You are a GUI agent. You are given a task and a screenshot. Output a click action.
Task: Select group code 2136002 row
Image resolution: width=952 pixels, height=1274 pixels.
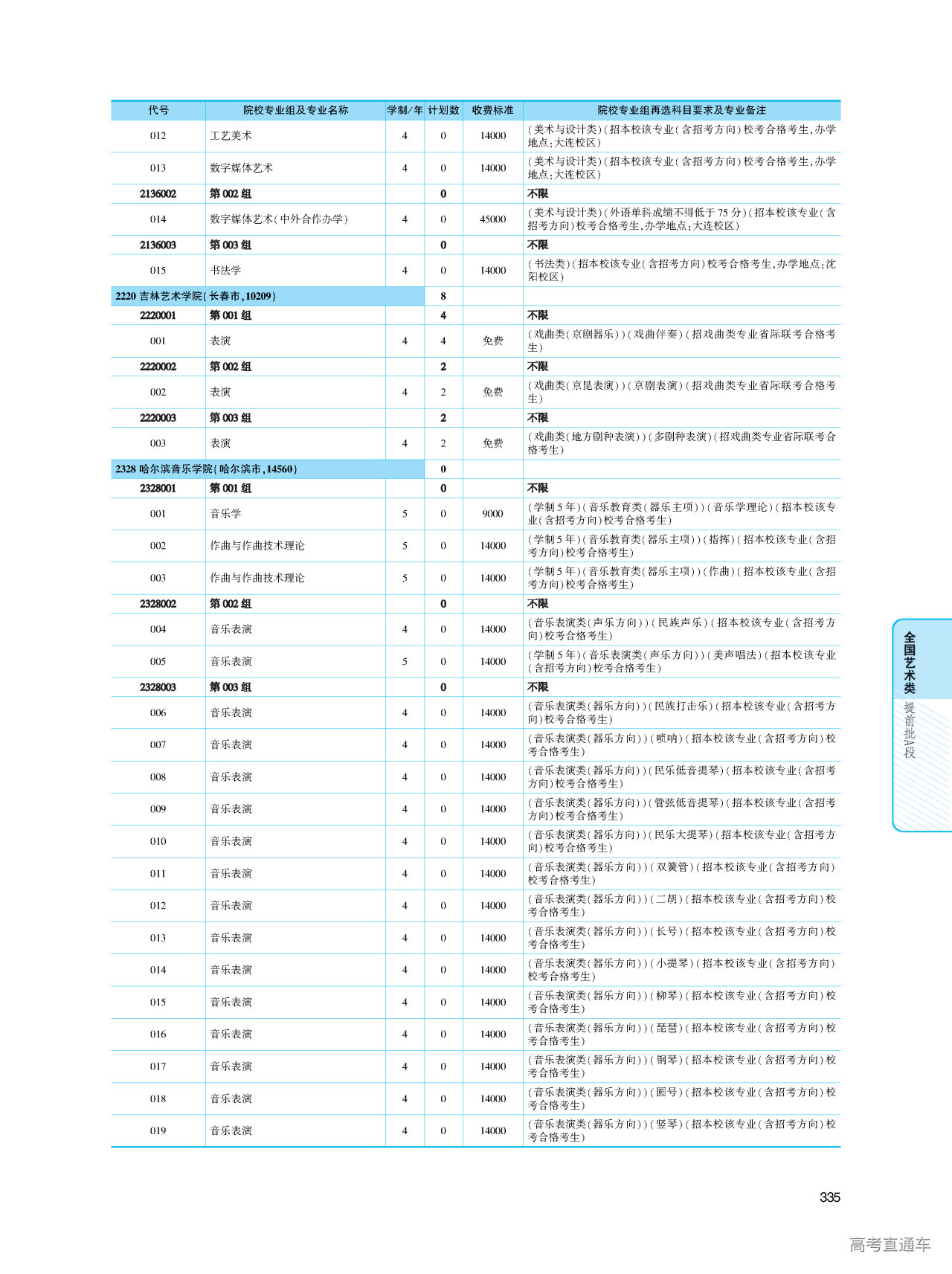(x=158, y=194)
